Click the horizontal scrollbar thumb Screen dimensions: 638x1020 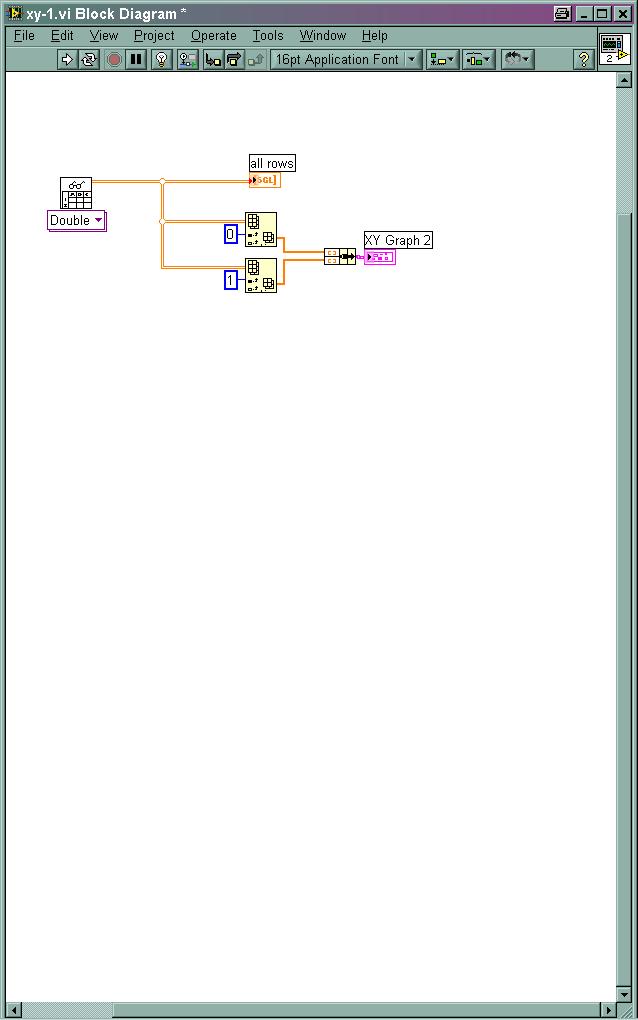click(x=356, y=1010)
